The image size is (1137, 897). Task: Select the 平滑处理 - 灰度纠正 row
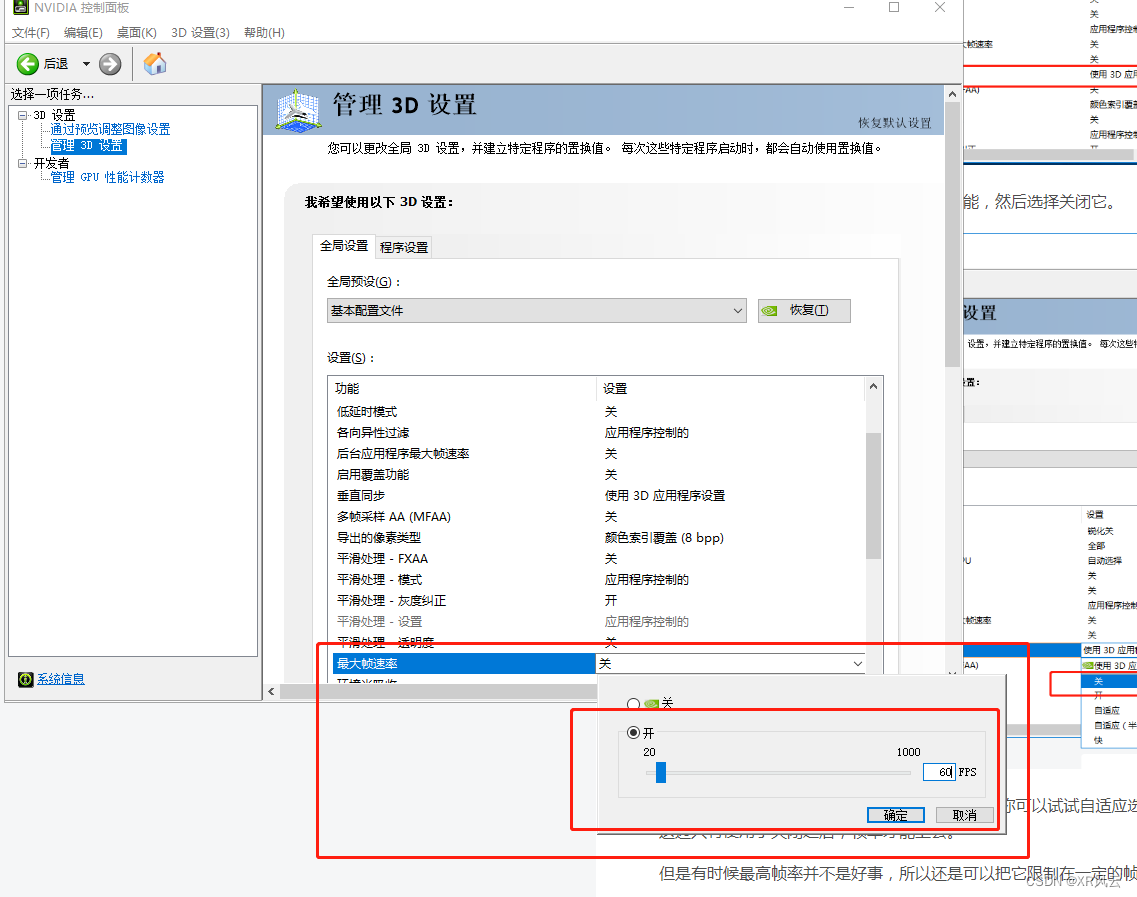pyautogui.click(x=599, y=600)
